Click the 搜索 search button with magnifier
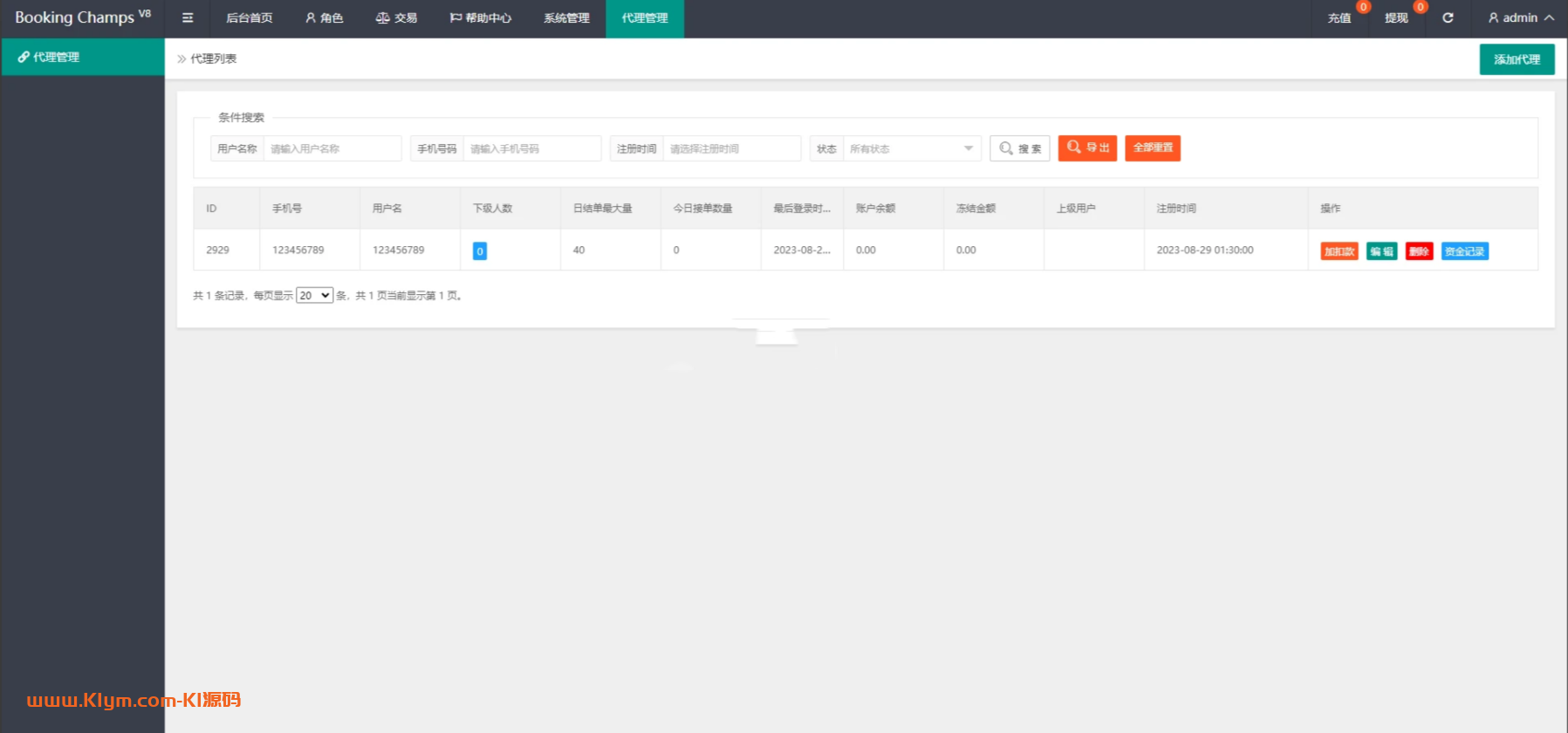The height and width of the screenshot is (733, 1568). tap(1020, 148)
